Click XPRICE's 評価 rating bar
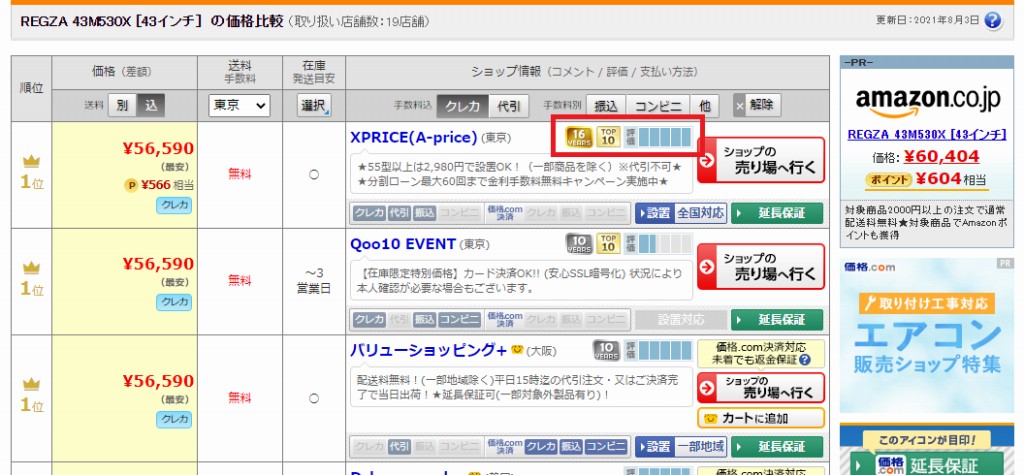Image resolution: width=1024 pixels, height=475 pixels. coord(656,137)
